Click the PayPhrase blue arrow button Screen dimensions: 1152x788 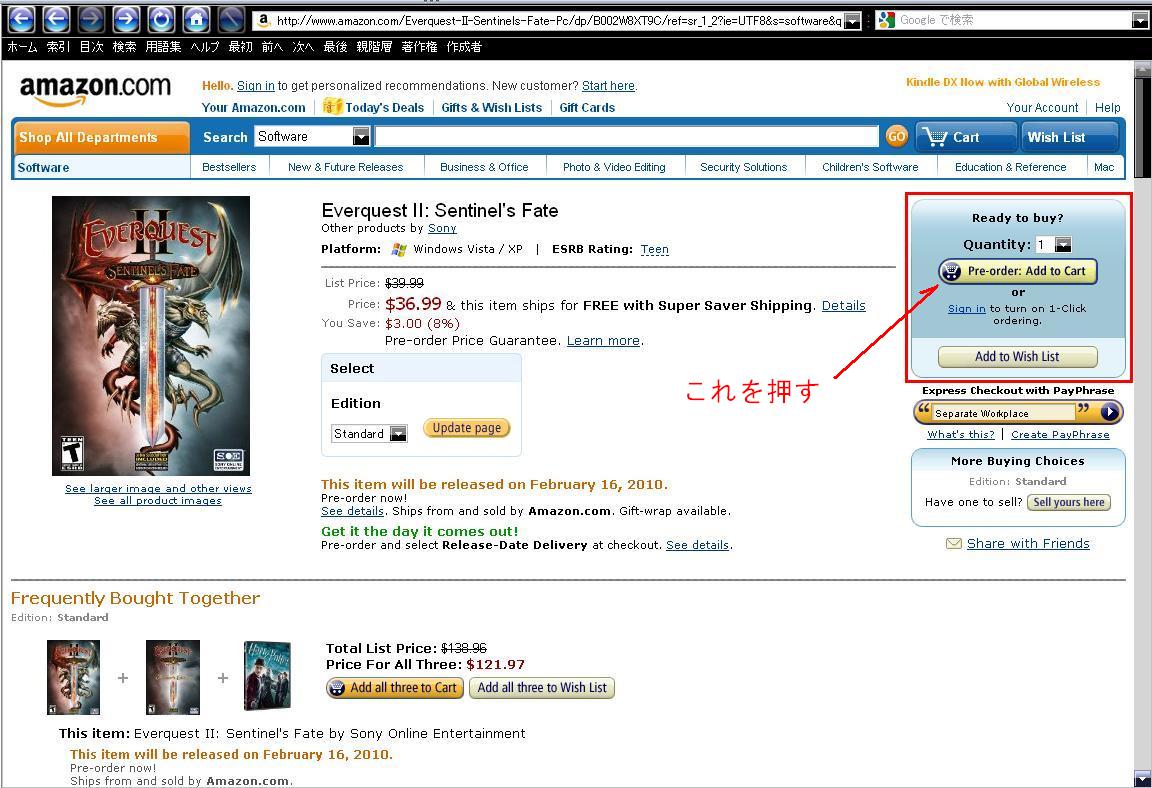tap(1110, 413)
